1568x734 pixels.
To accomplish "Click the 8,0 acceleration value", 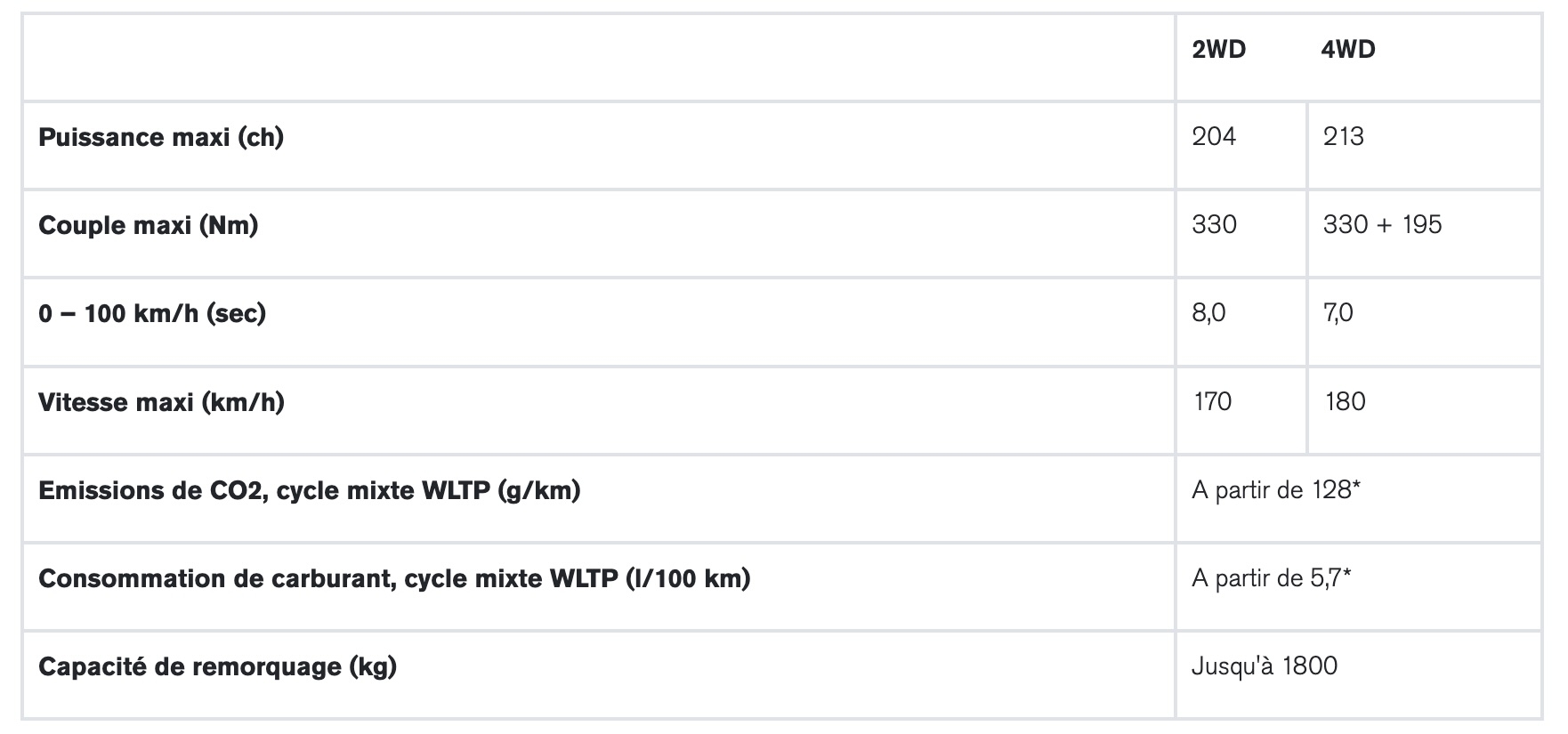I will pos(1208,312).
